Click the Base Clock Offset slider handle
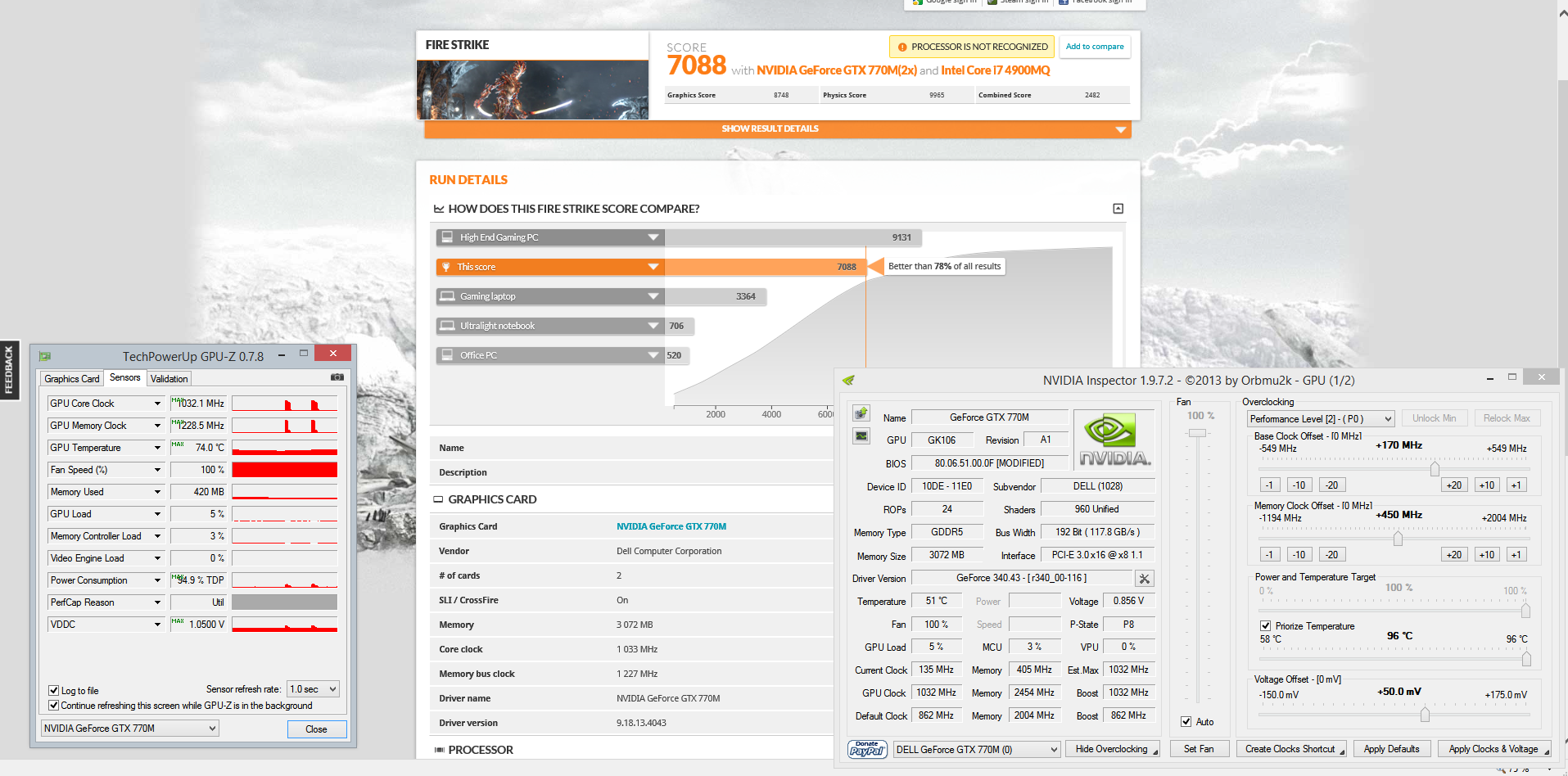1568x776 pixels. click(1435, 469)
